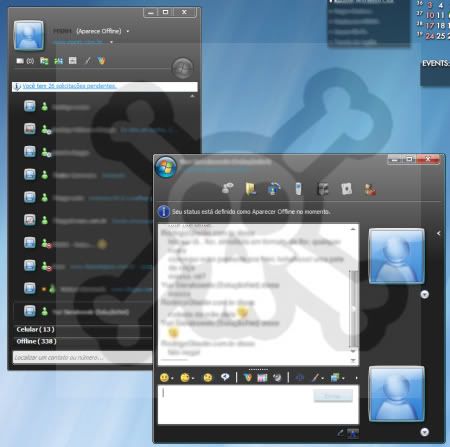Open pen tool dropdown arrow in chat toolbar
This screenshot has height=447, width=450.
(322, 378)
